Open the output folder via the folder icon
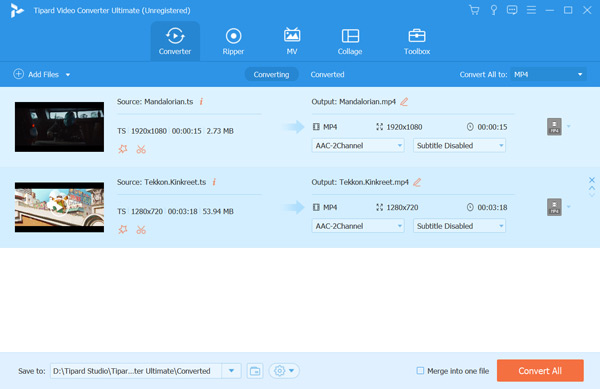This screenshot has width=600, height=389. 255,371
